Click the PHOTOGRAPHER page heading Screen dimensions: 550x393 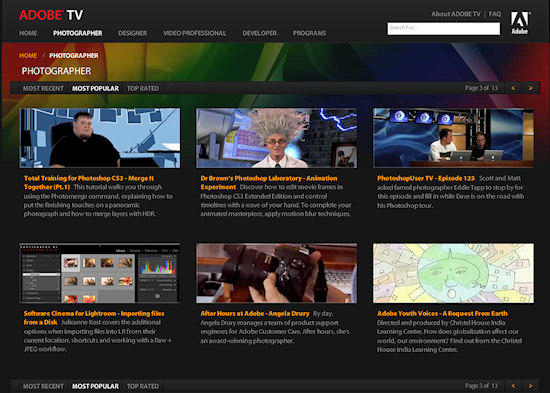pyautogui.click(x=56, y=71)
